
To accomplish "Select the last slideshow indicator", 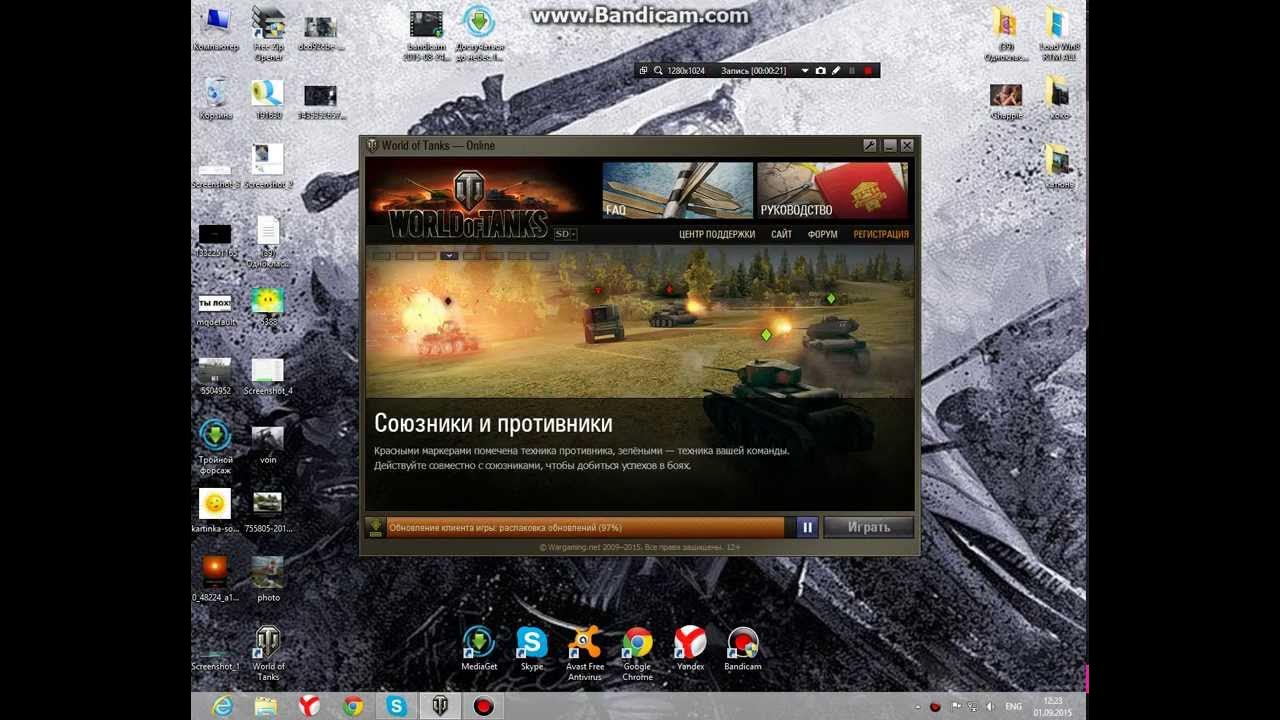I will [539, 256].
